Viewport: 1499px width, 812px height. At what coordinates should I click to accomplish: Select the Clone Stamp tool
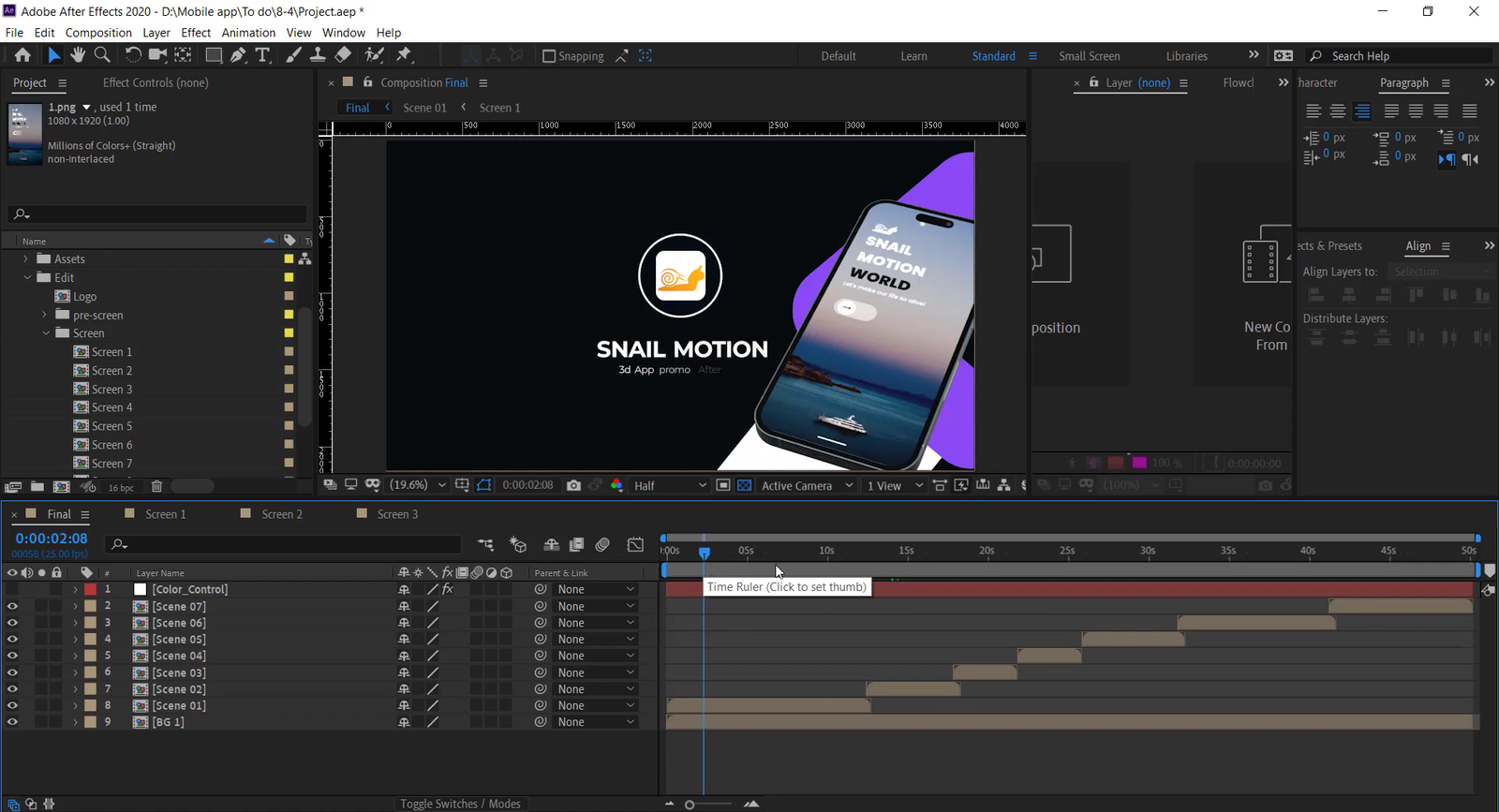point(318,55)
